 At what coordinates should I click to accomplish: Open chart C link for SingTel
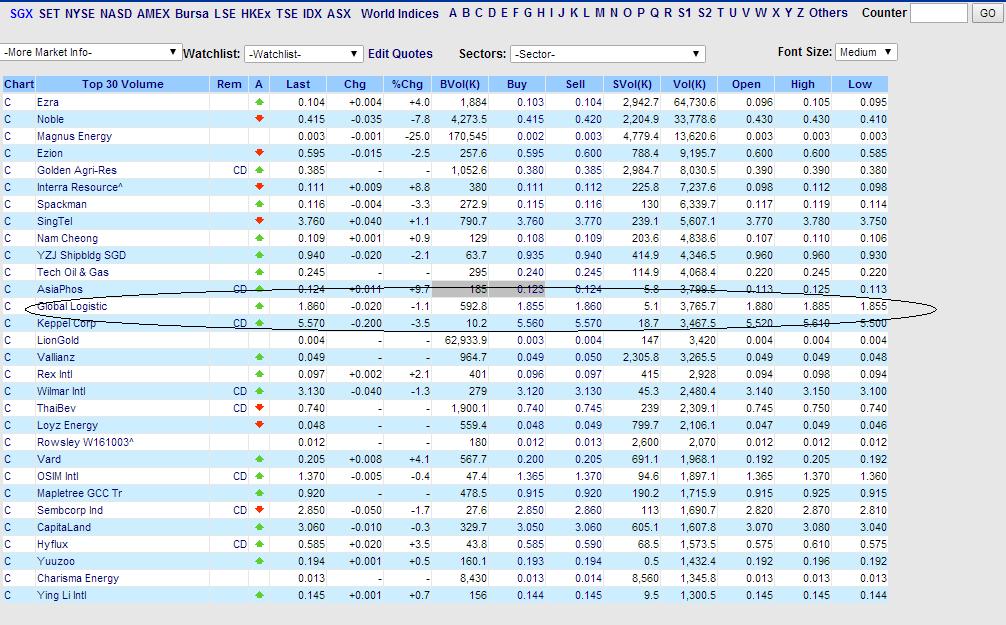point(8,221)
